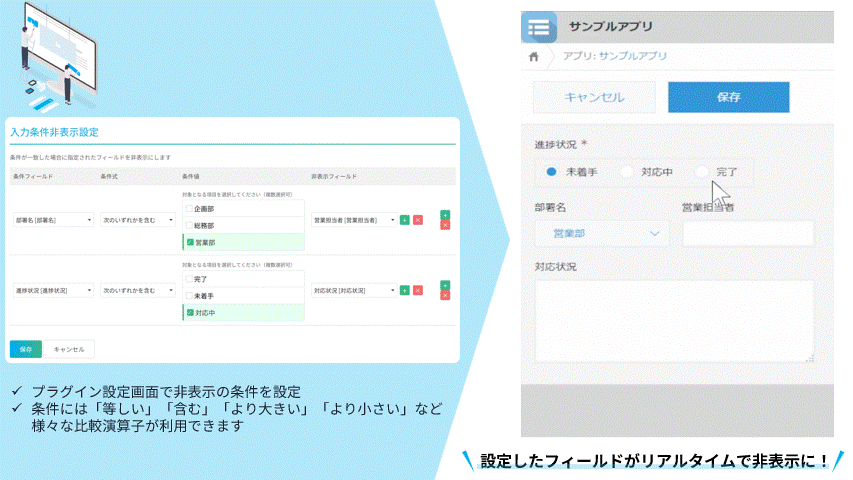
Task: Click the green 保存 button in plugin settings
Action: coord(26,349)
